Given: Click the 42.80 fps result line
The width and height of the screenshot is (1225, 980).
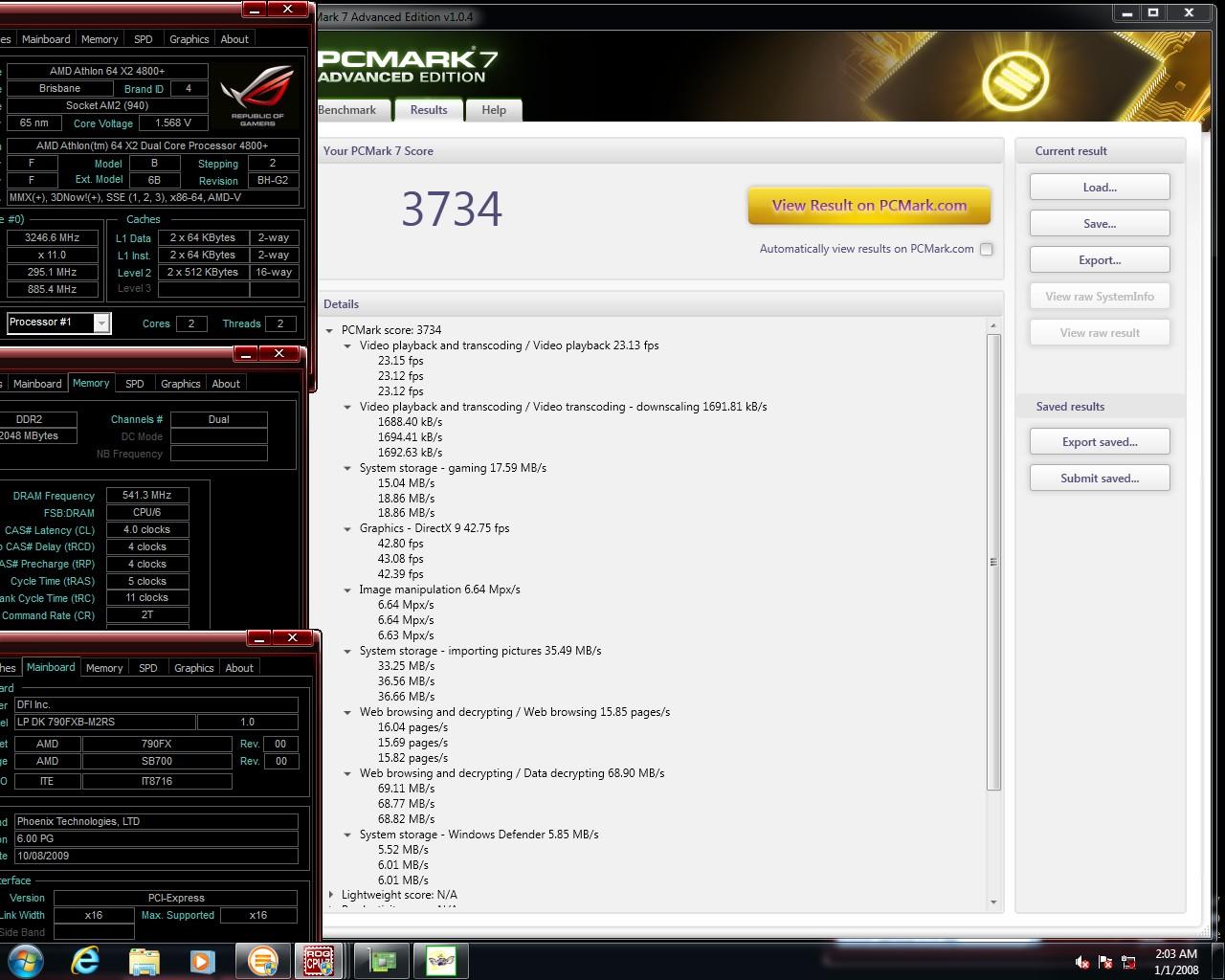Looking at the screenshot, I should click(x=400, y=544).
